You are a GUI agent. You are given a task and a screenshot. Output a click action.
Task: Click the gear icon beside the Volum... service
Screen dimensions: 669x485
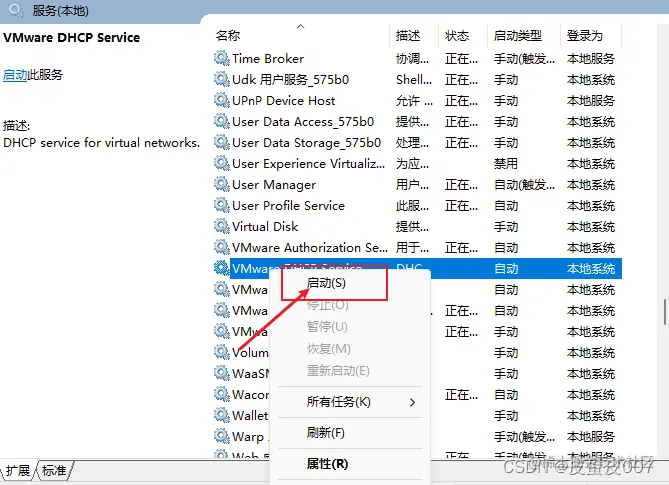(x=221, y=352)
